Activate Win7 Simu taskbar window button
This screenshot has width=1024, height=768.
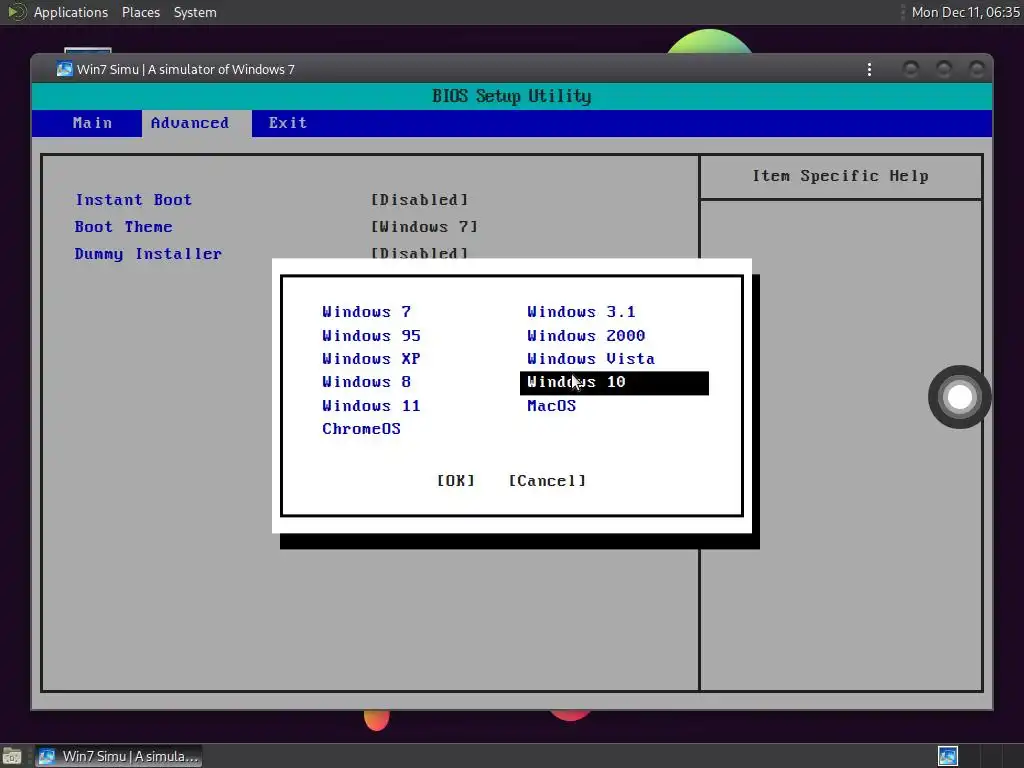(x=119, y=756)
